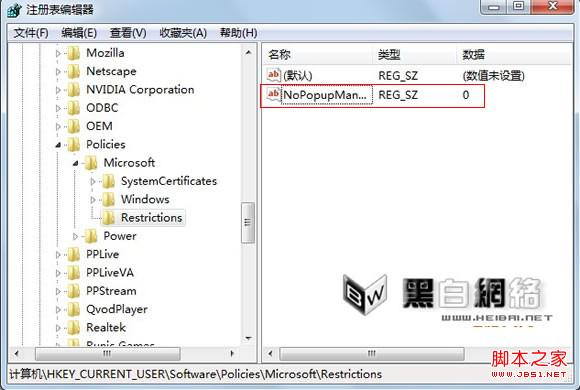Expand the PPLive tree node
Screen dimensions: 580x390
tap(58, 255)
